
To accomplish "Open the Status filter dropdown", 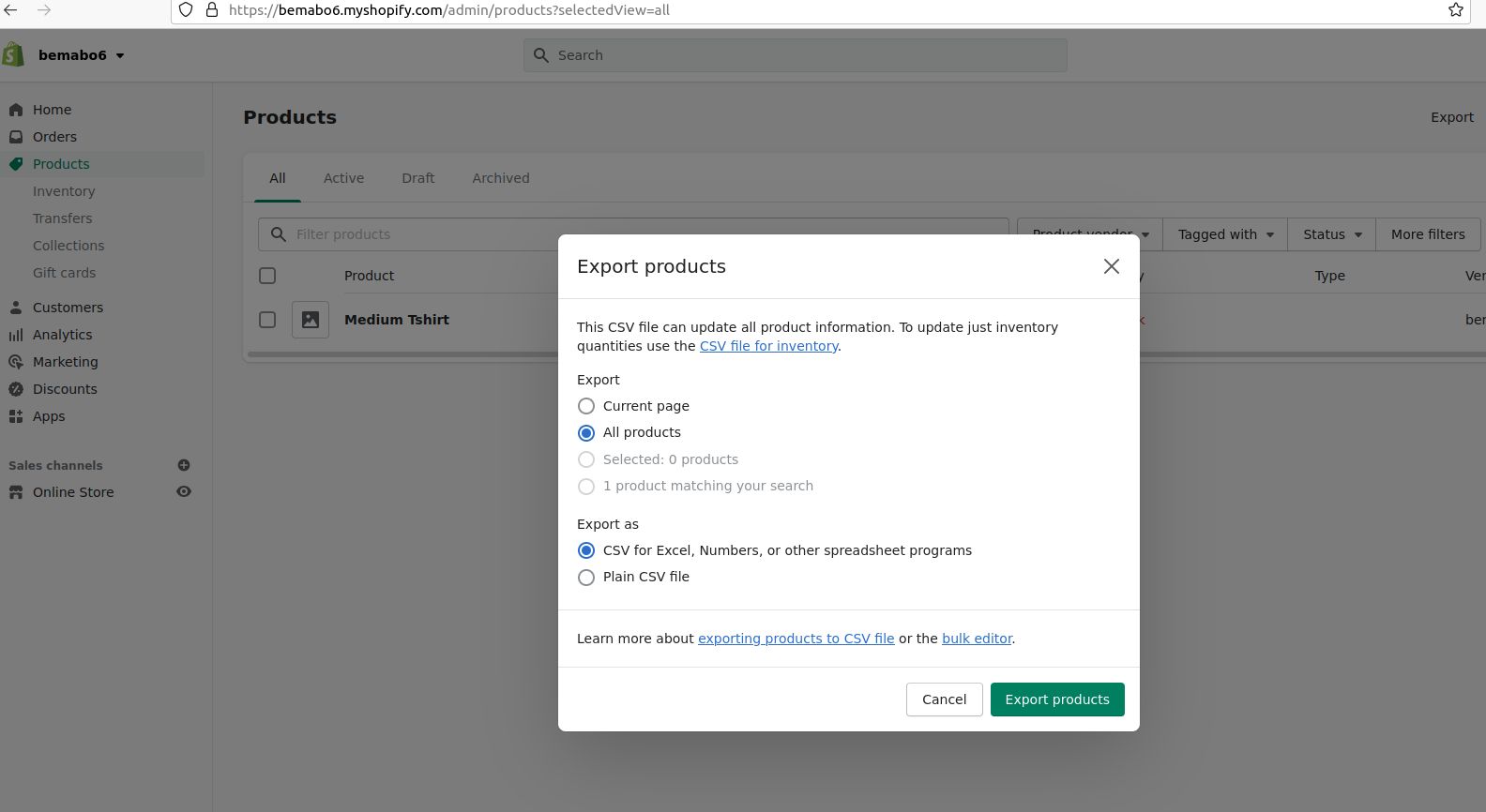I will coord(1331,234).
